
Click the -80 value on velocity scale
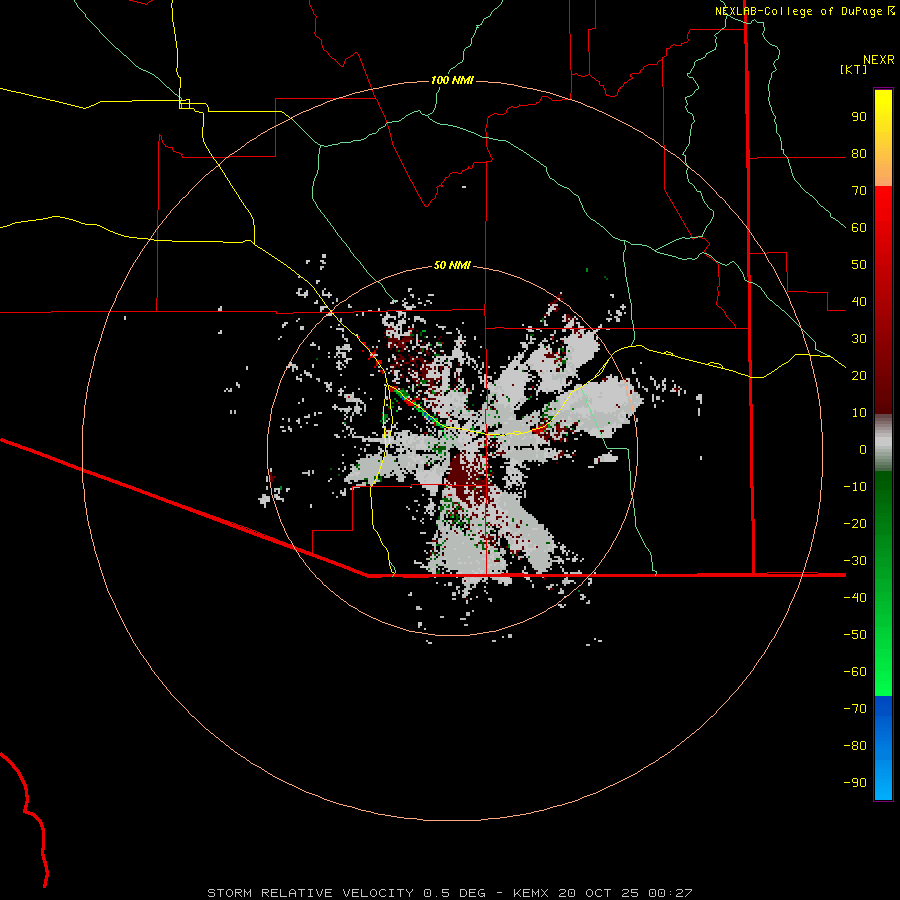[x=855, y=746]
